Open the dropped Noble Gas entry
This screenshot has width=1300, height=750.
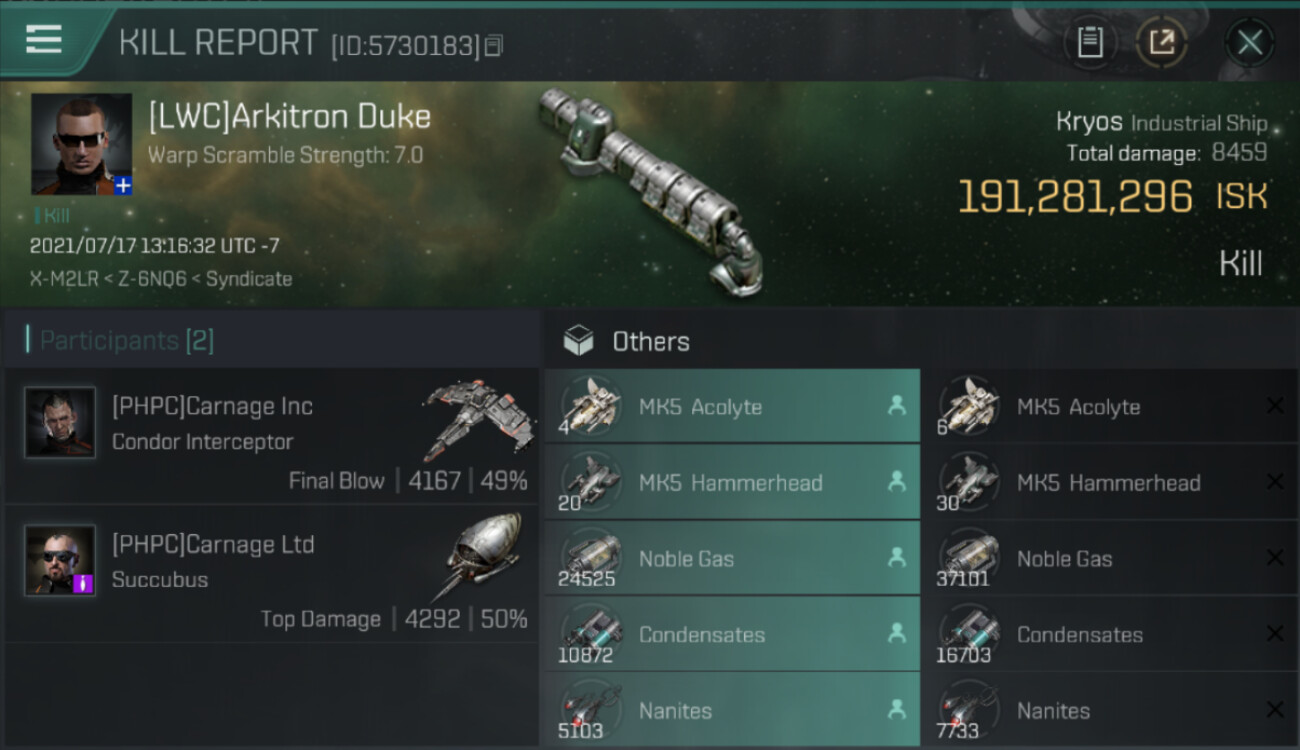pyautogui.click(x=732, y=558)
